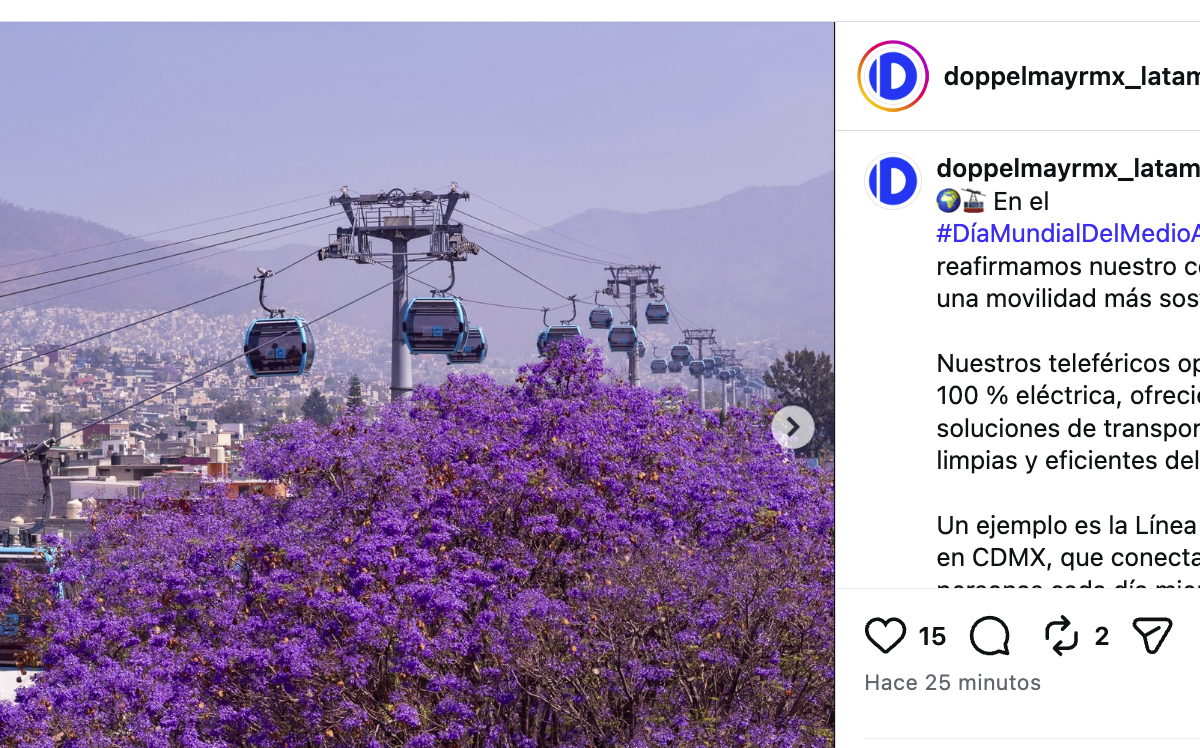Select caption text 'soluciones de transpor'
Screen dimensions: 1200x748
[1067, 428]
